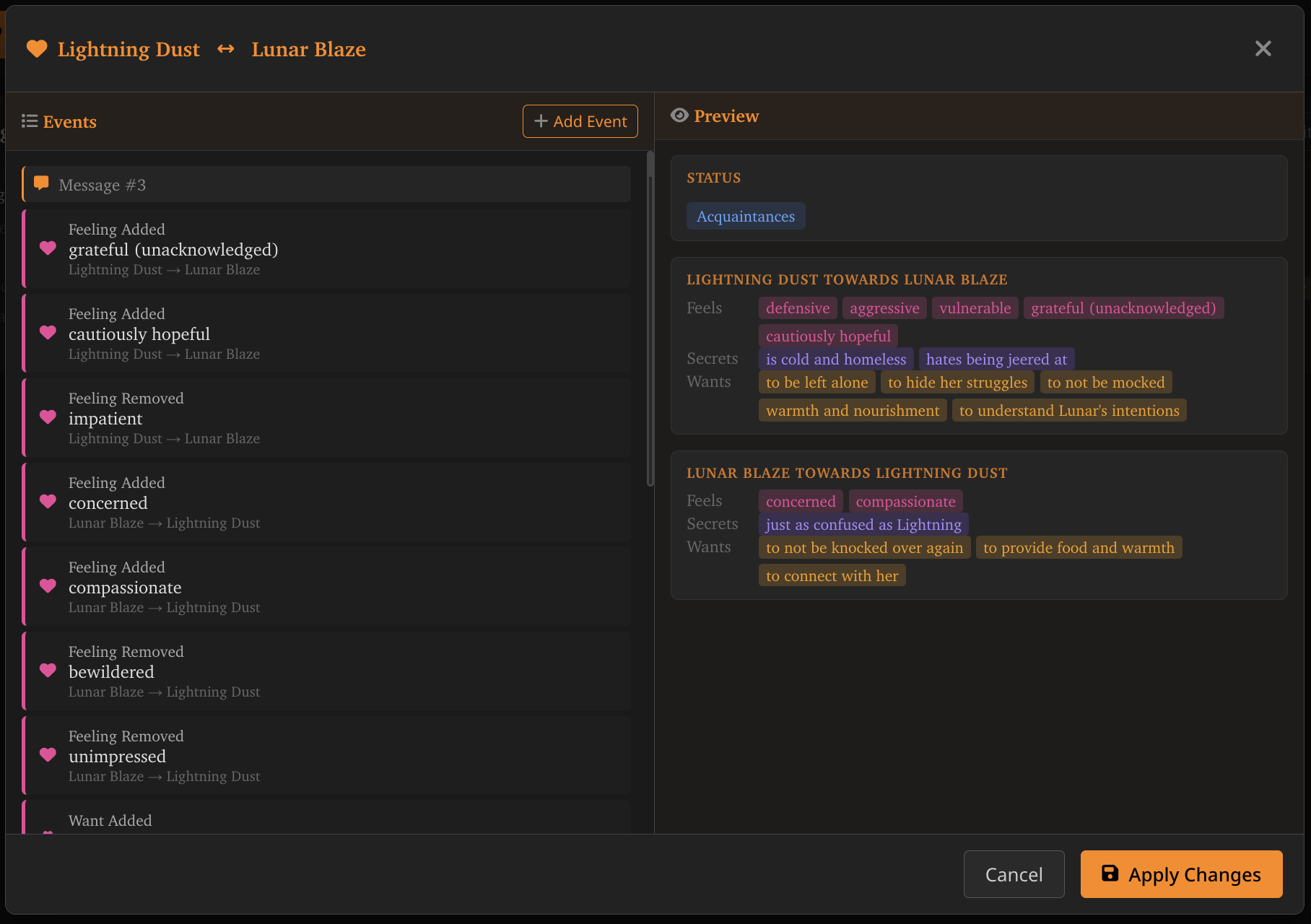Click the 'is cold and homeless' secret tag

click(x=835, y=359)
